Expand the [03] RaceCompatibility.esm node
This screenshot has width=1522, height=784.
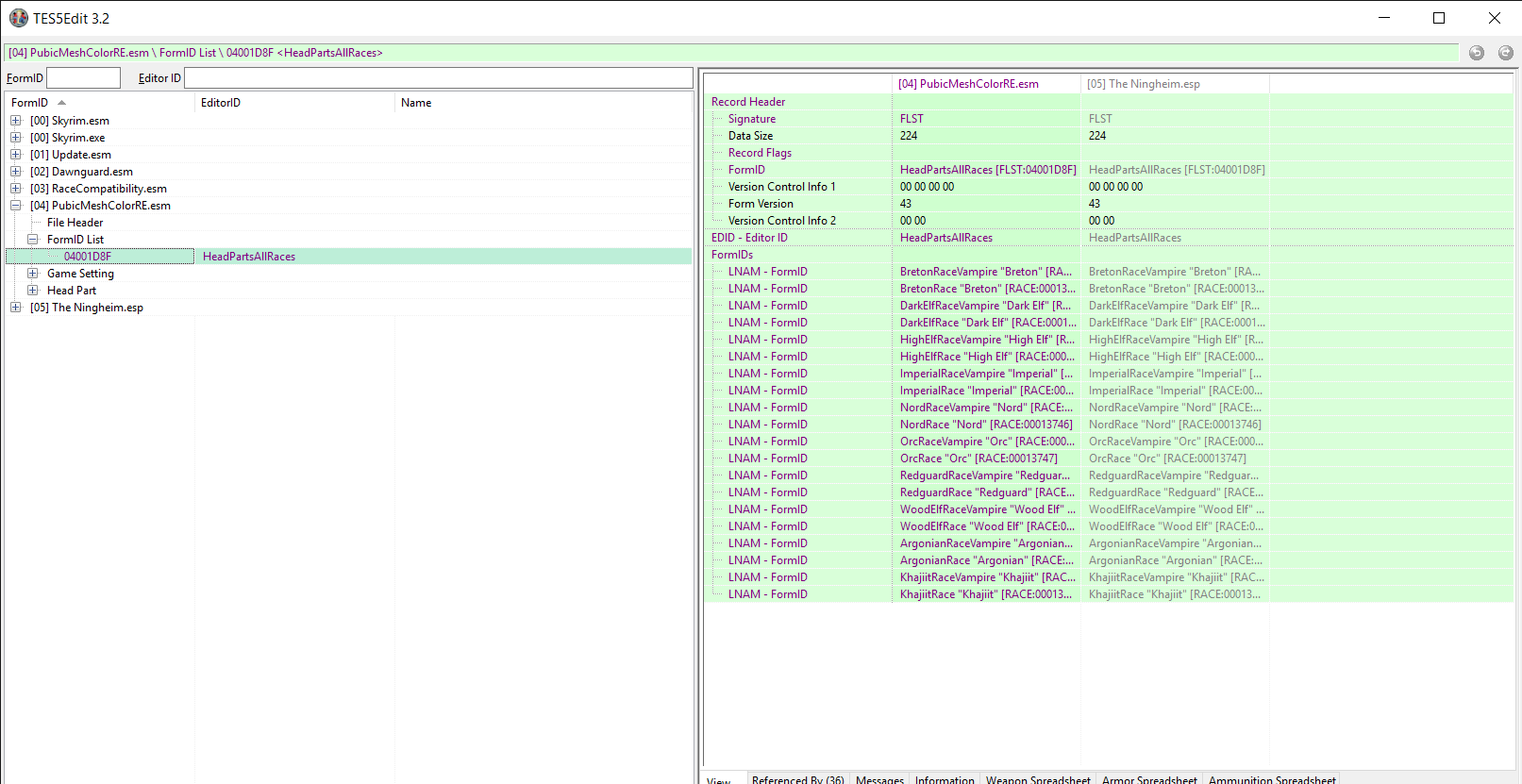tap(16, 189)
